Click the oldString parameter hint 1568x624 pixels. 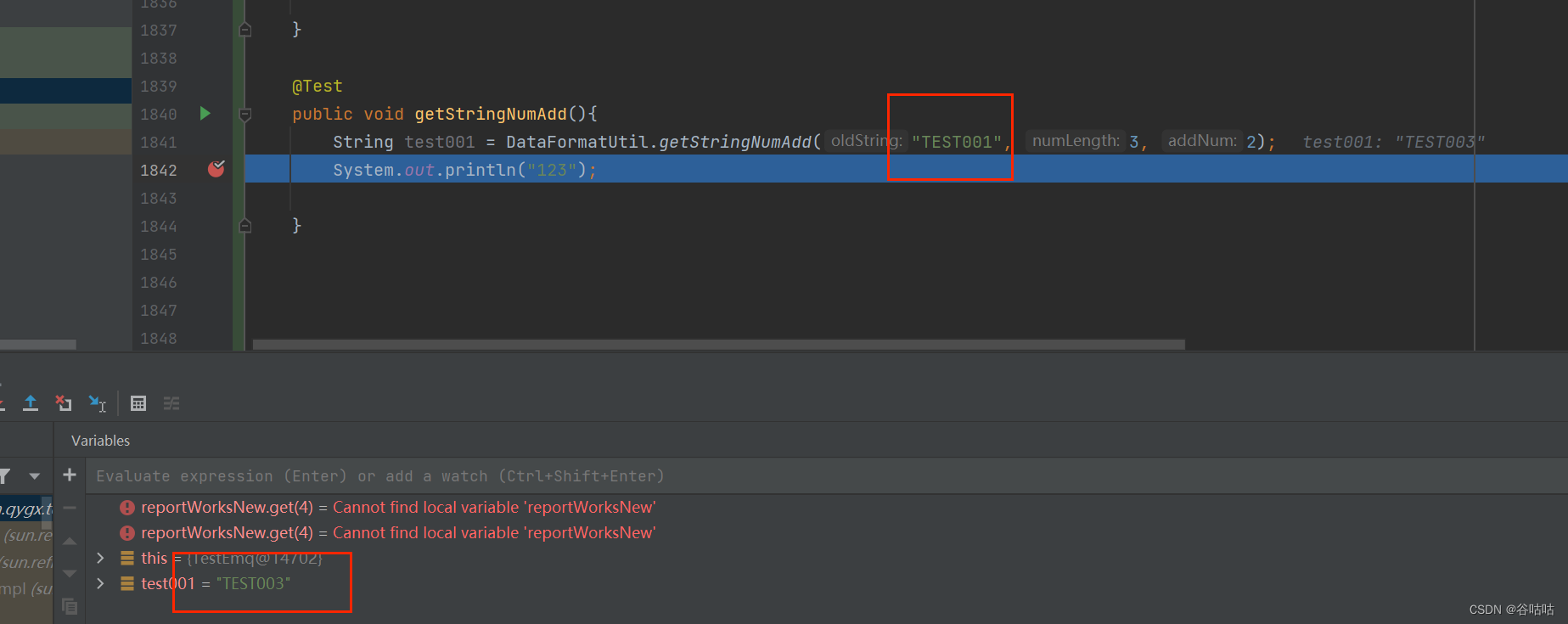(864, 141)
